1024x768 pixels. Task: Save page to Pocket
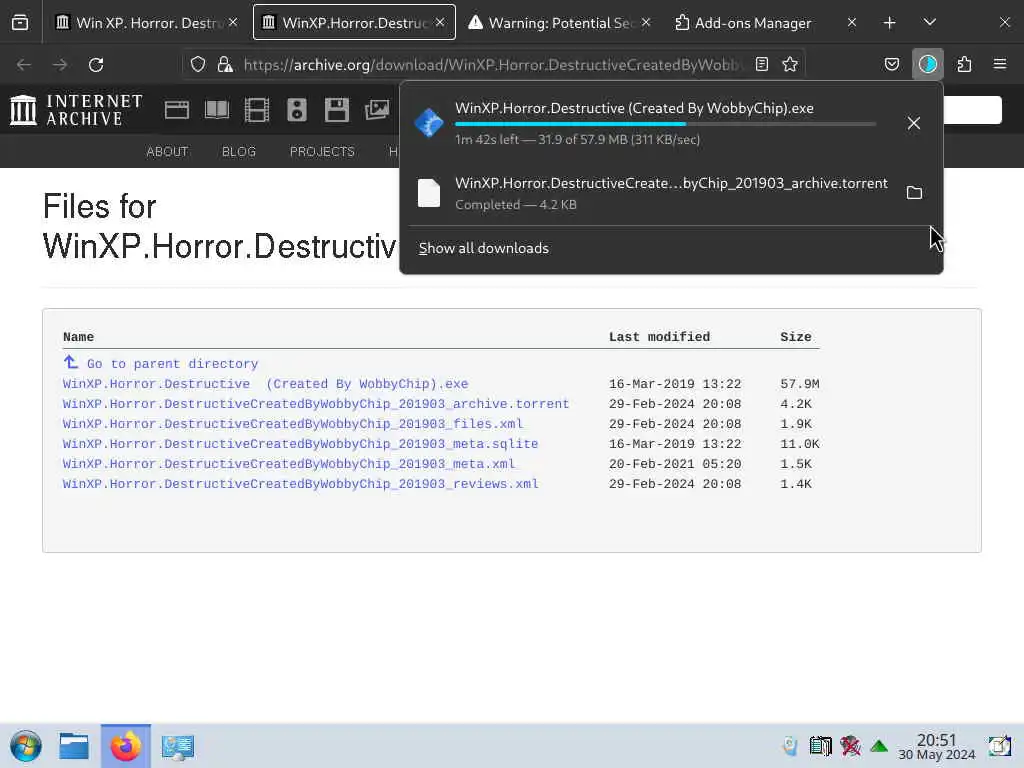tap(891, 64)
